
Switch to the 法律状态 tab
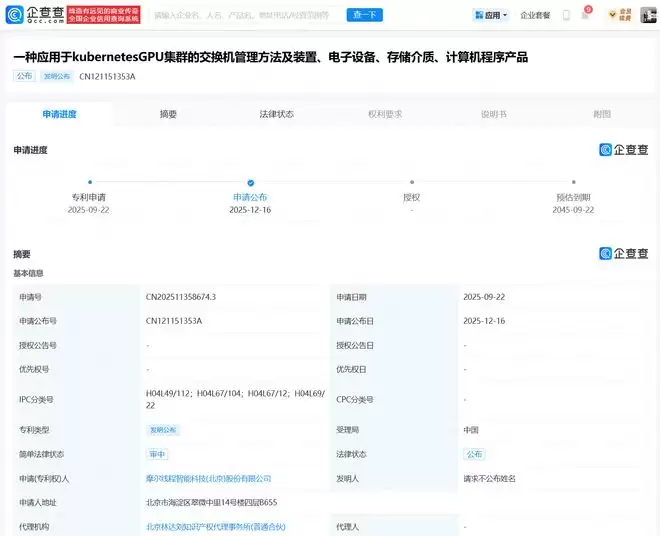coord(276,114)
